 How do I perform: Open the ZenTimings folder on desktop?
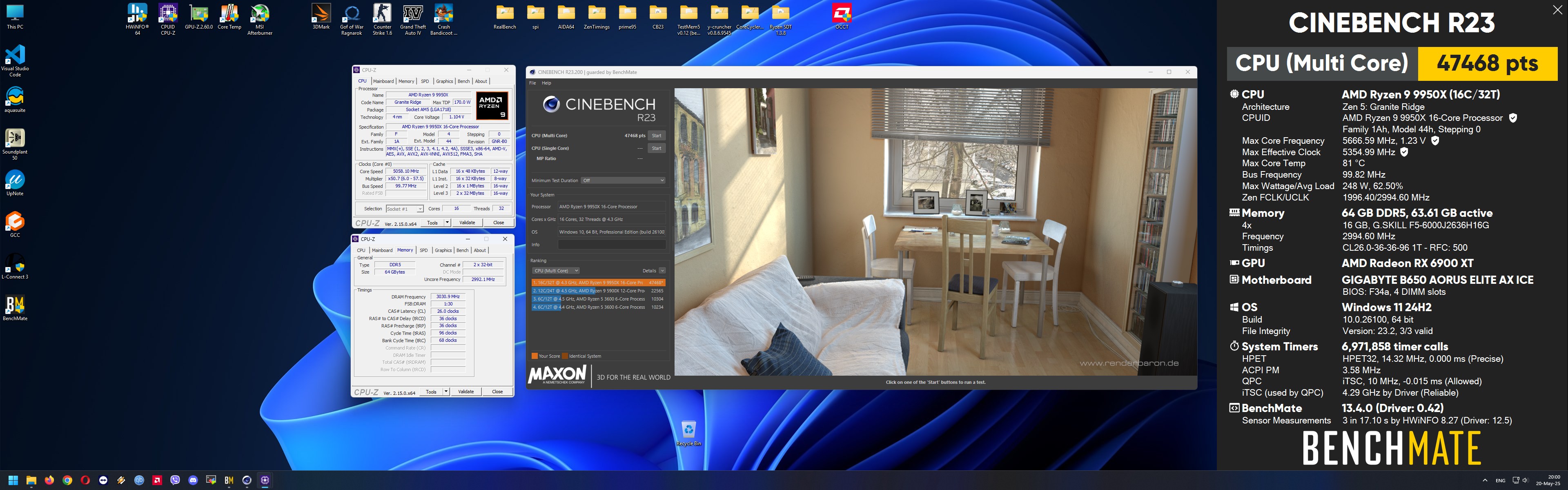pyautogui.click(x=597, y=16)
